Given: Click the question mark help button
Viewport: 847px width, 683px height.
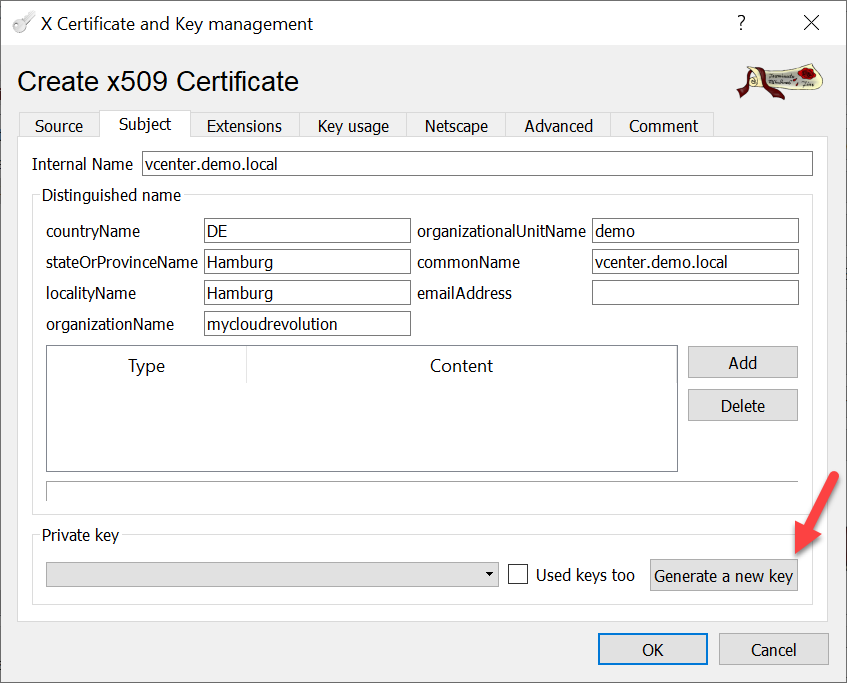Looking at the screenshot, I should (x=741, y=23).
